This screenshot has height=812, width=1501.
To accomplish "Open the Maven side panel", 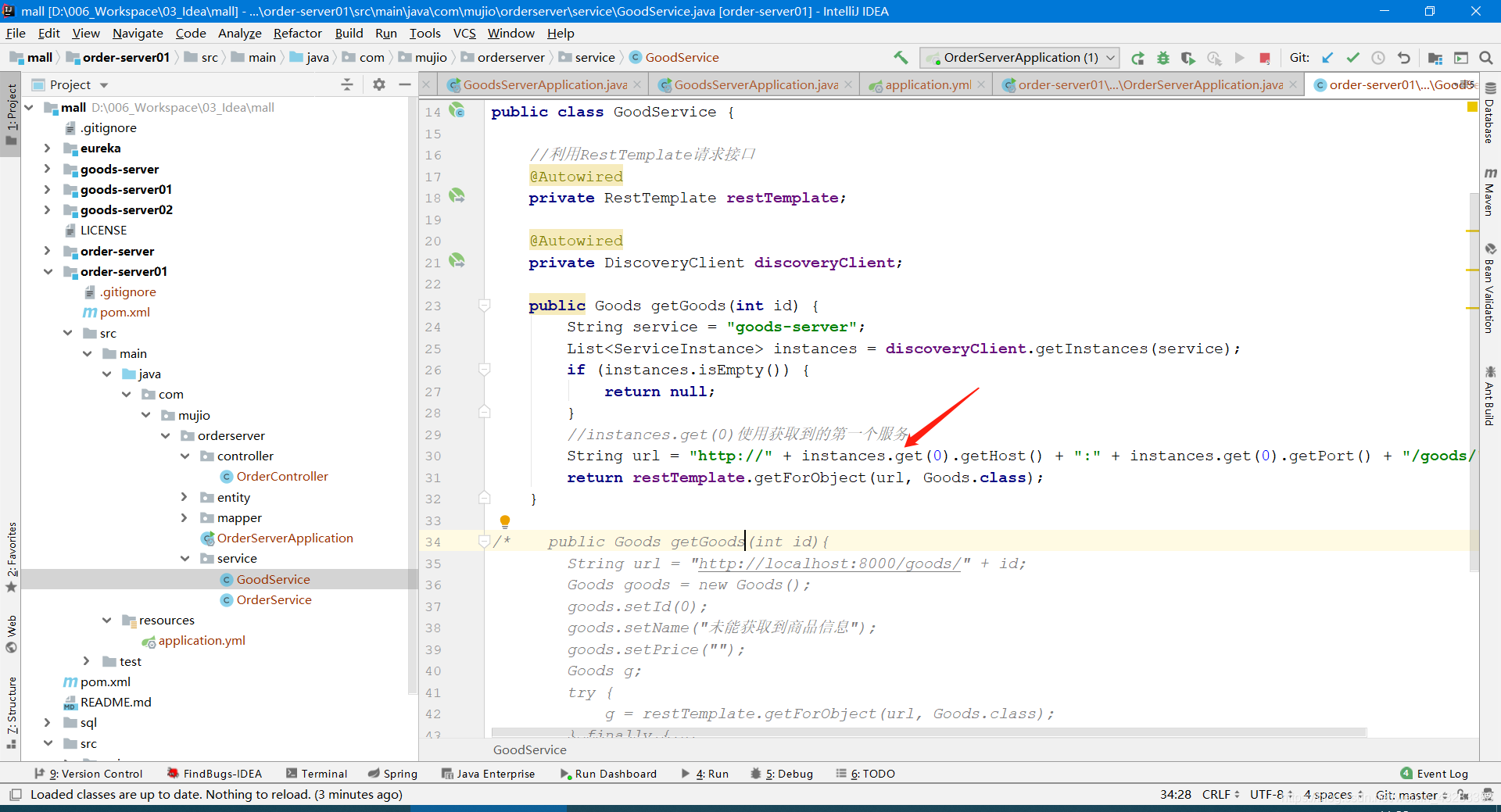I will 1490,192.
